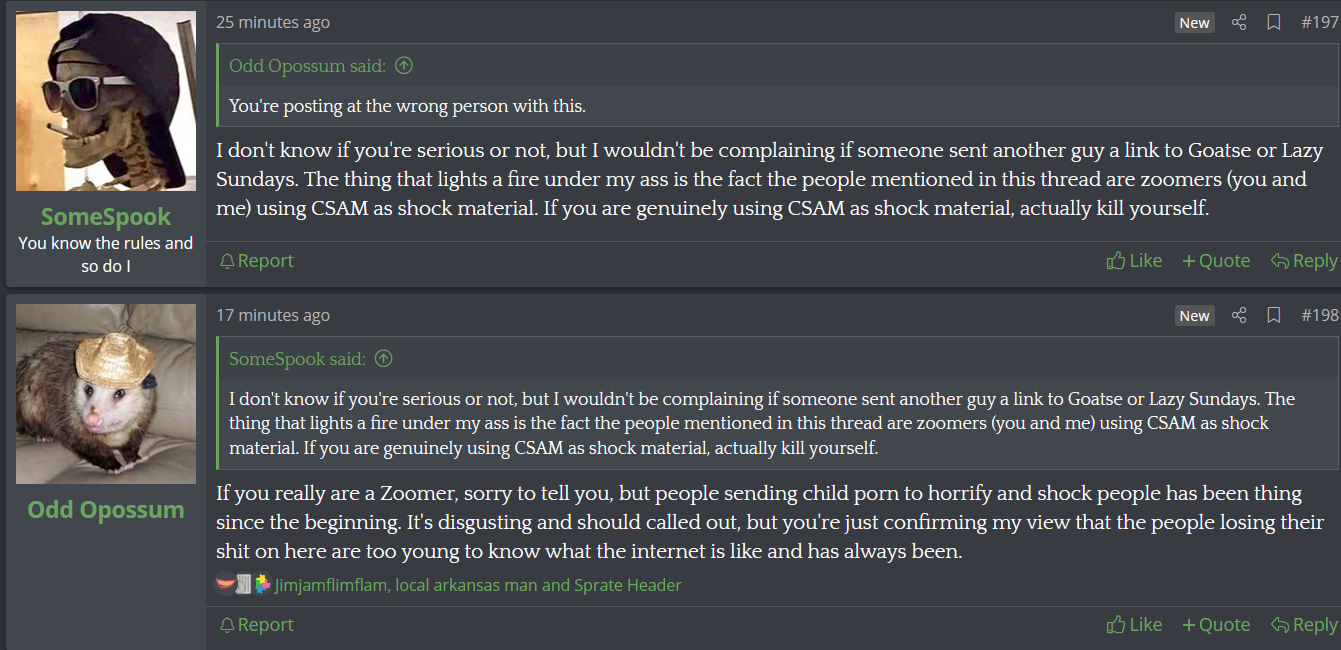Like Odd Opossum's post #198
The image size is (1341, 650).
pyautogui.click(x=1134, y=625)
